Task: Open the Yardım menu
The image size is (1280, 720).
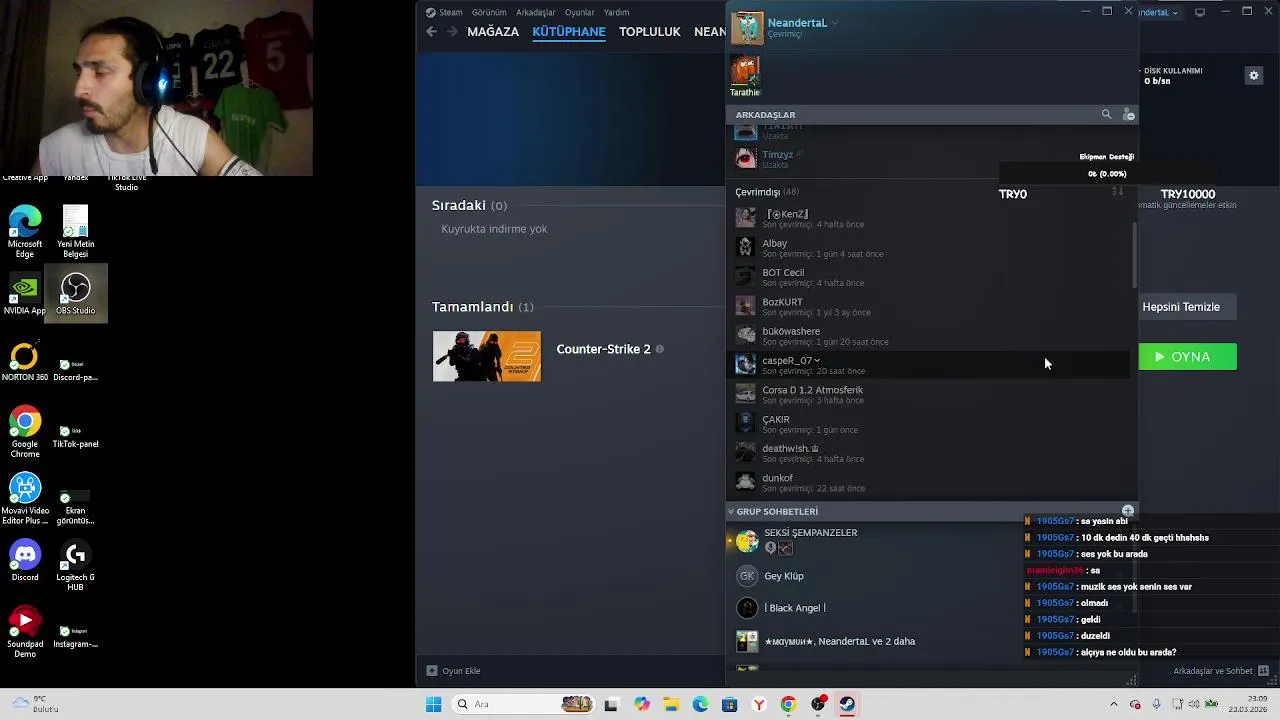Action: 616,12
